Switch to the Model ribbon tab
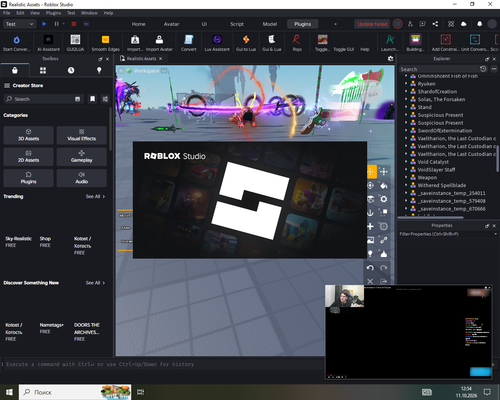Viewport: 500px width, 400px height. coord(270,24)
